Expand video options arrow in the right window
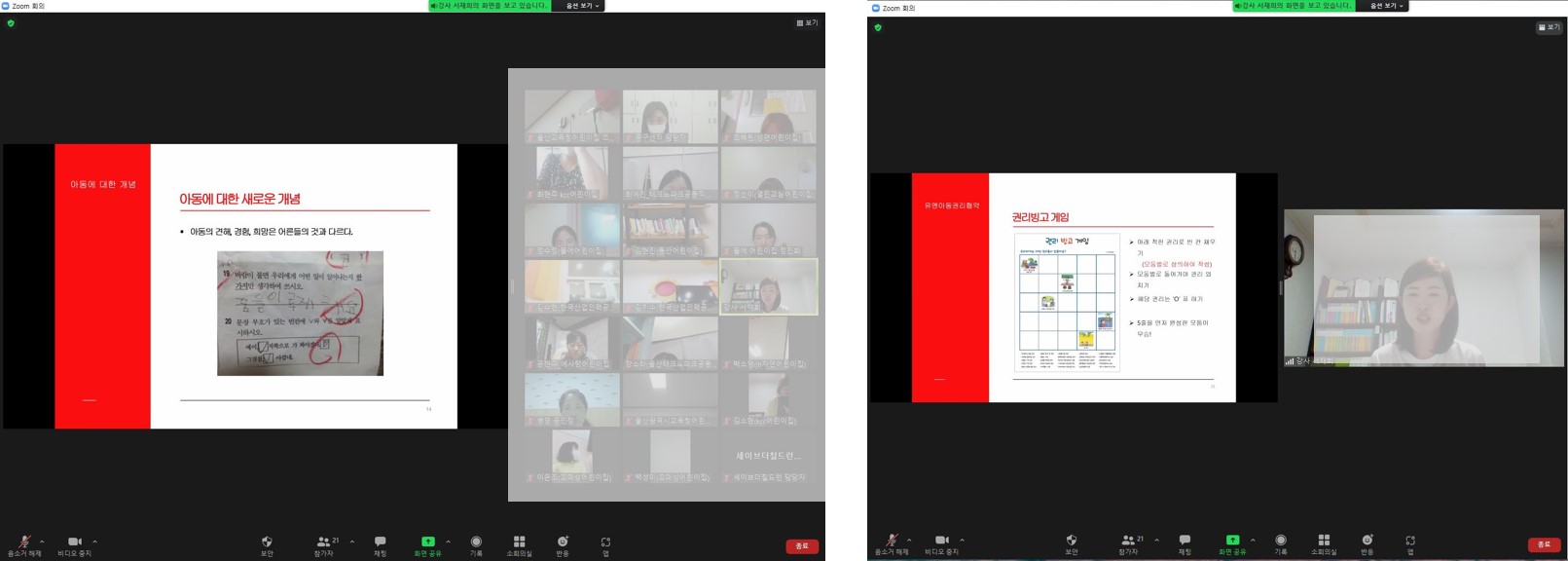The height and width of the screenshot is (561, 1568). pyautogui.click(x=962, y=540)
